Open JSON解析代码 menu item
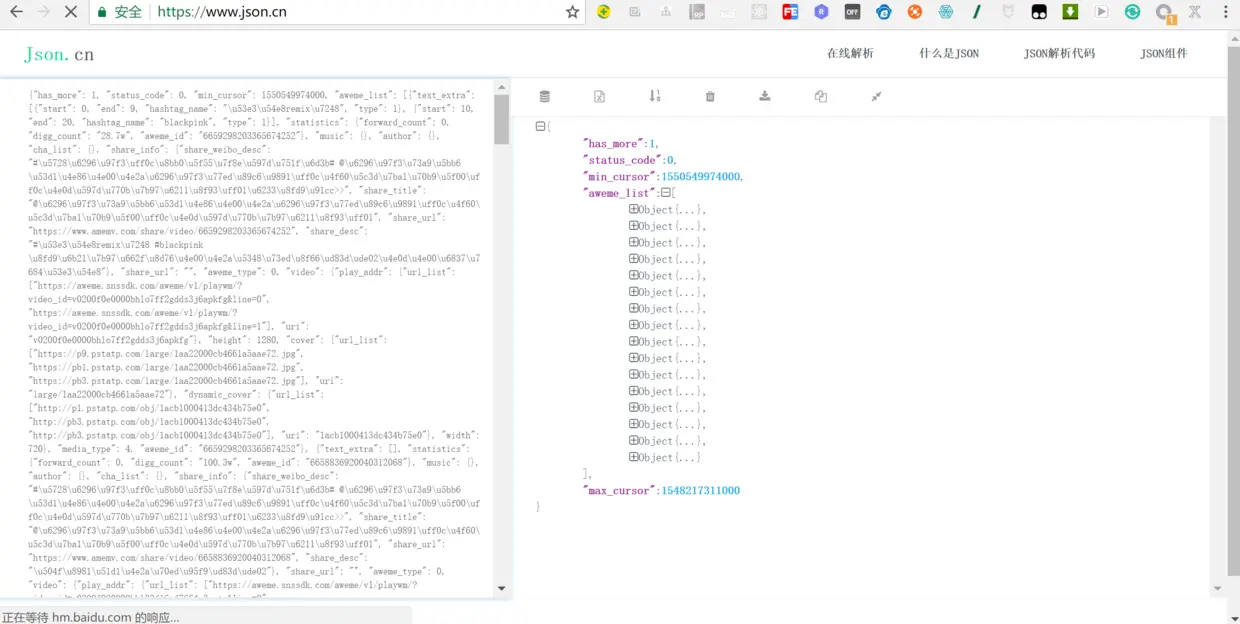Viewport: 1240px width, 624px height. point(1059,53)
